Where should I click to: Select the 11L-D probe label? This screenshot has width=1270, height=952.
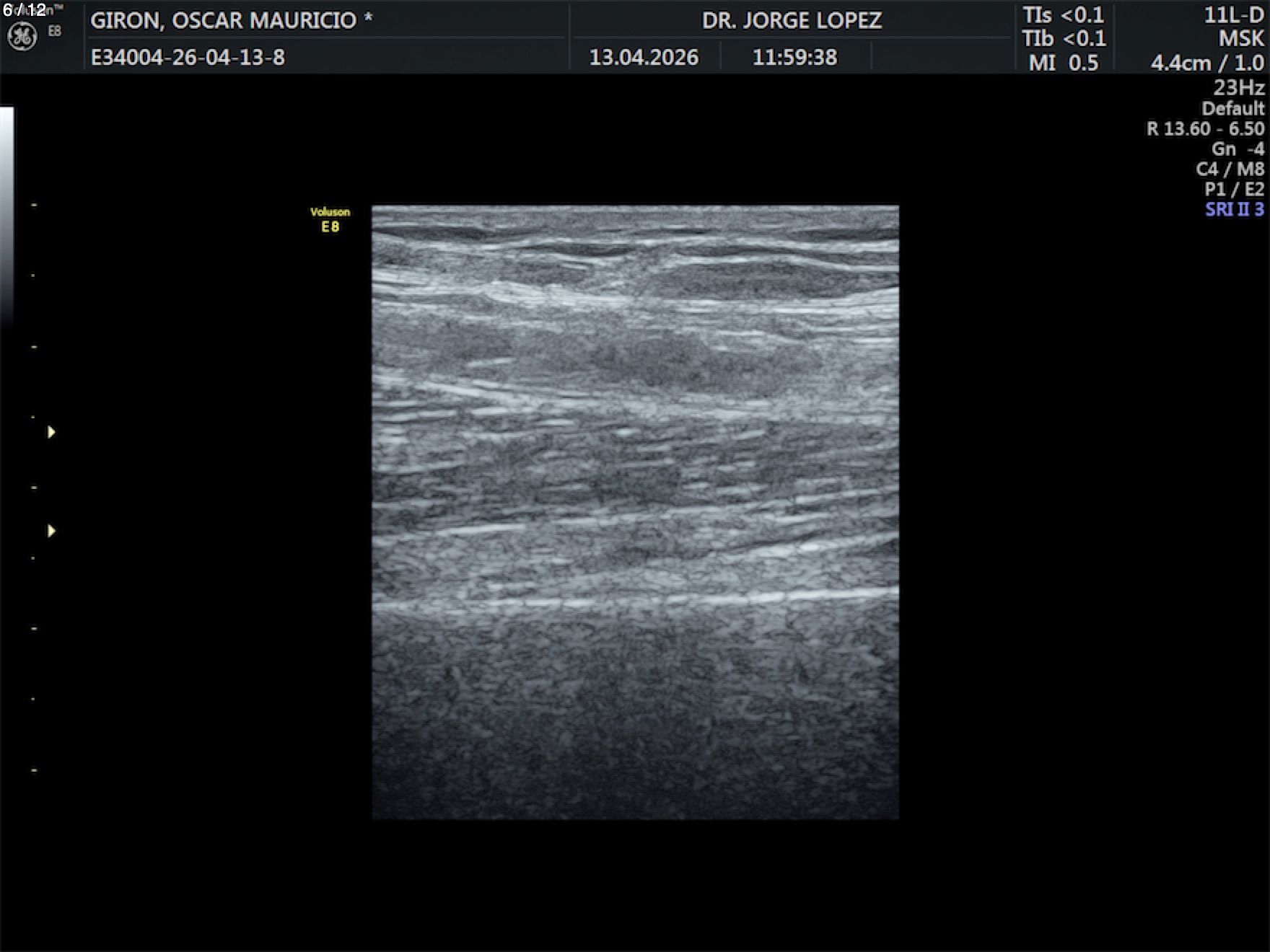click(x=1233, y=15)
